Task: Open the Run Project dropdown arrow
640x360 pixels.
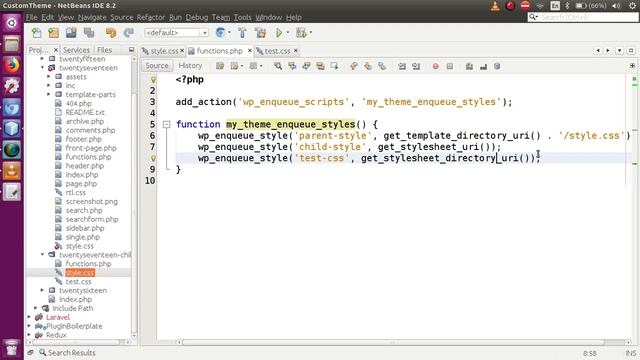Action: click(288, 33)
